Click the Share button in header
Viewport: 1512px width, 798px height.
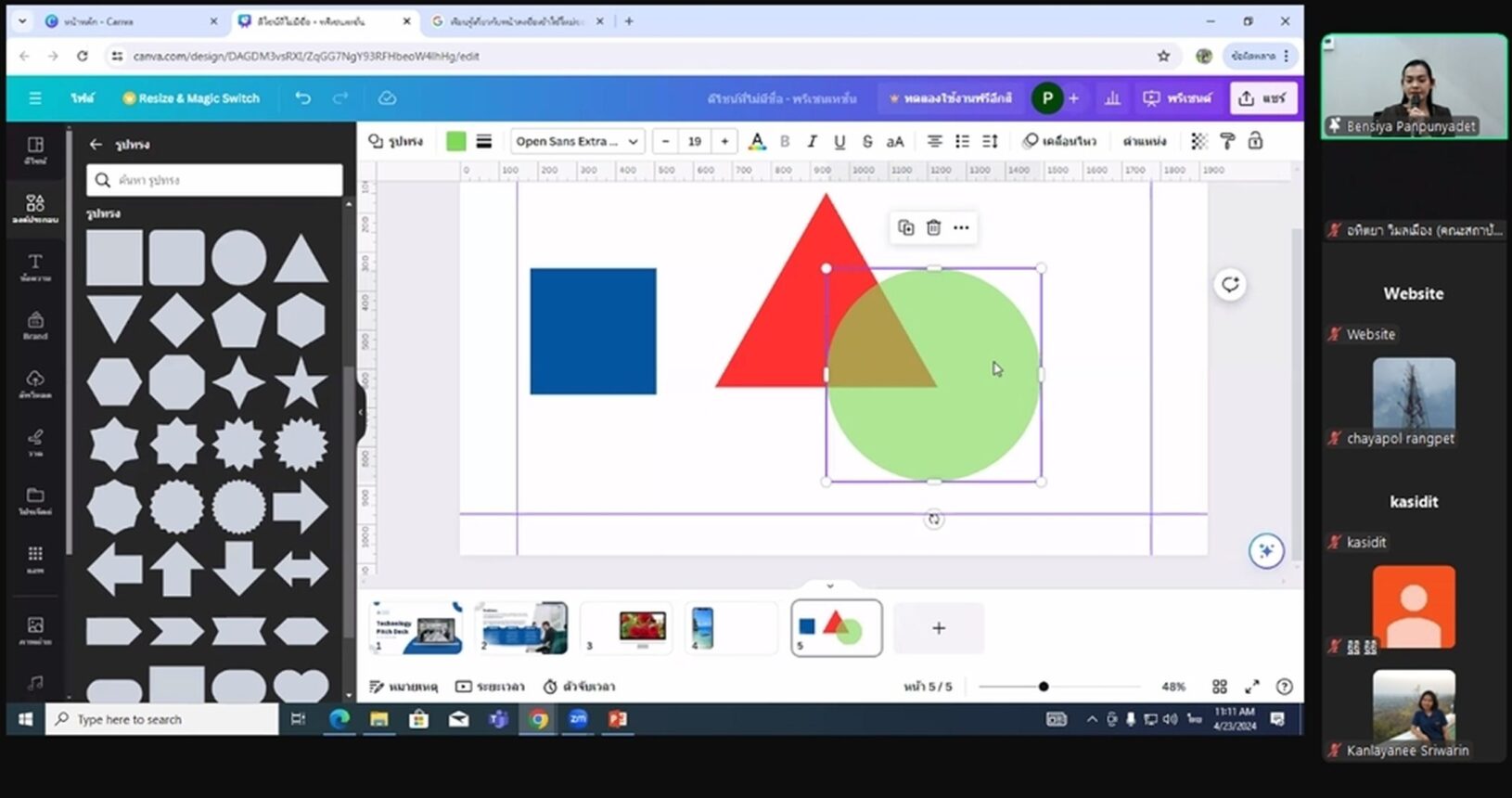click(x=1262, y=98)
